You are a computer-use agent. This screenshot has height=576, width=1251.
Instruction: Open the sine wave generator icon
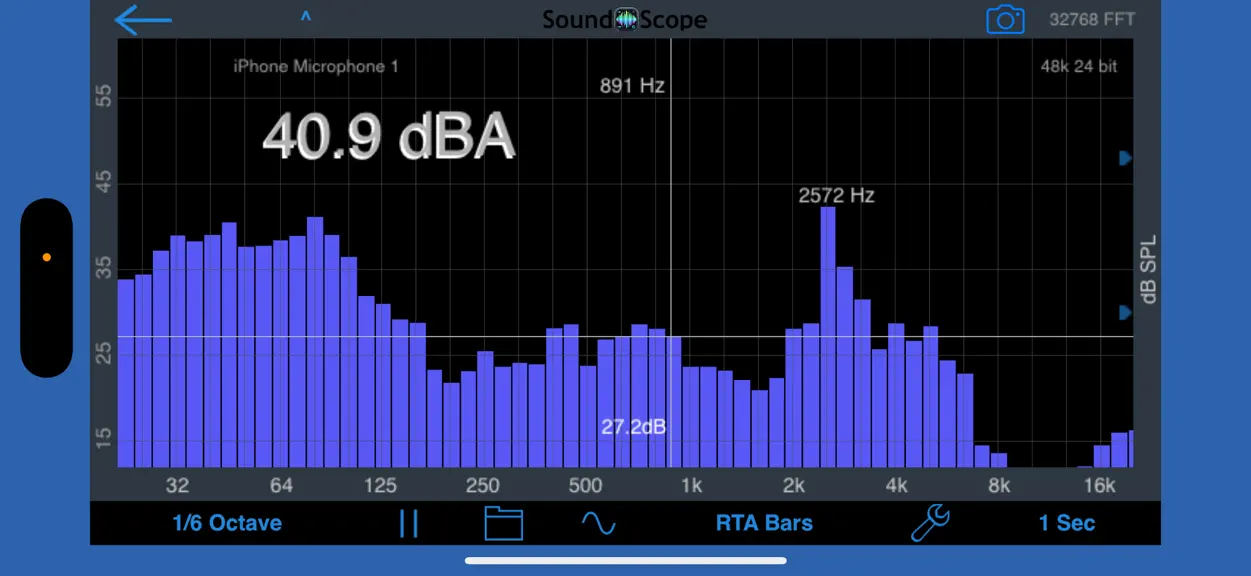click(x=599, y=523)
